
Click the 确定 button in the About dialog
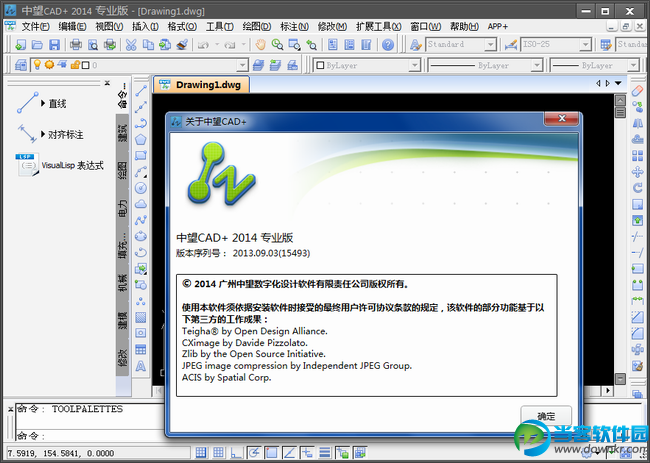(546, 416)
